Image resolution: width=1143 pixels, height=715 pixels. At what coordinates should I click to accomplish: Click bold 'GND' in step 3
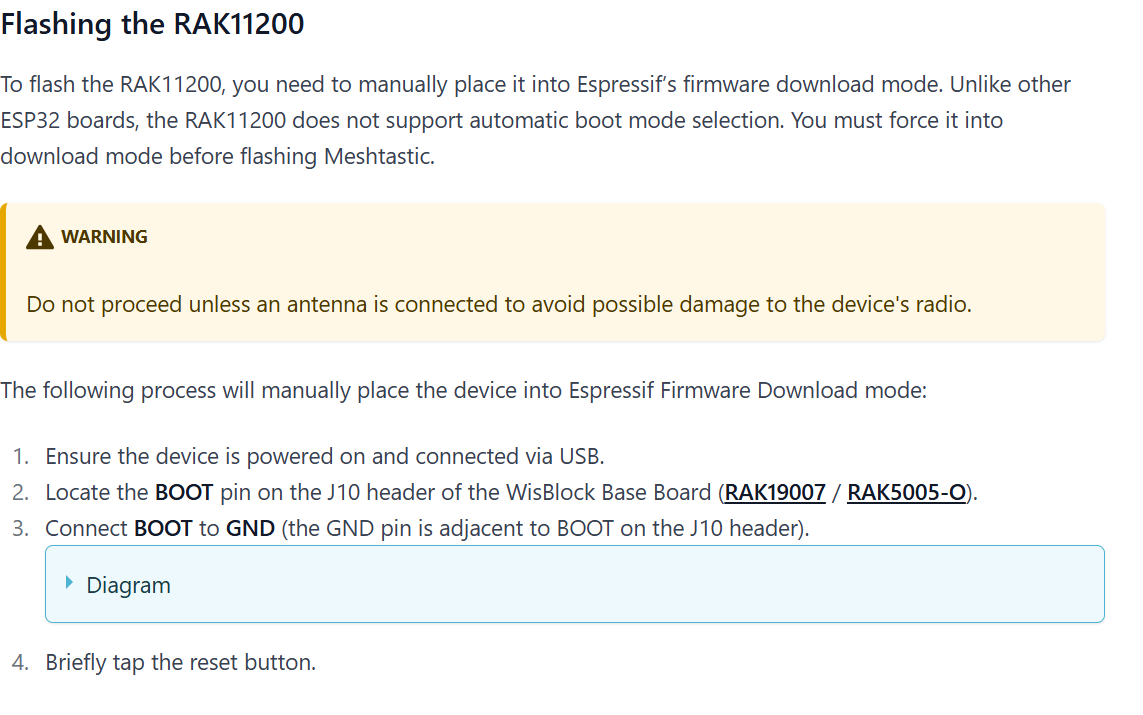[x=250, y=528]
